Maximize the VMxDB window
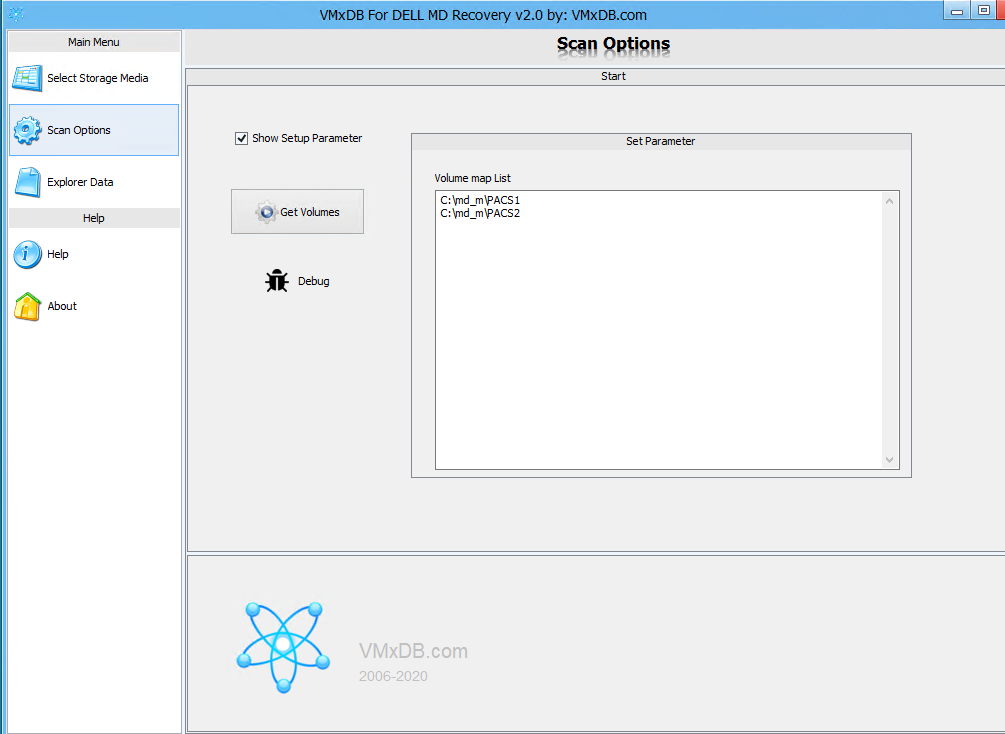Image resolution: width=1005 pixels, height=734 pixels. pos(984,10)
